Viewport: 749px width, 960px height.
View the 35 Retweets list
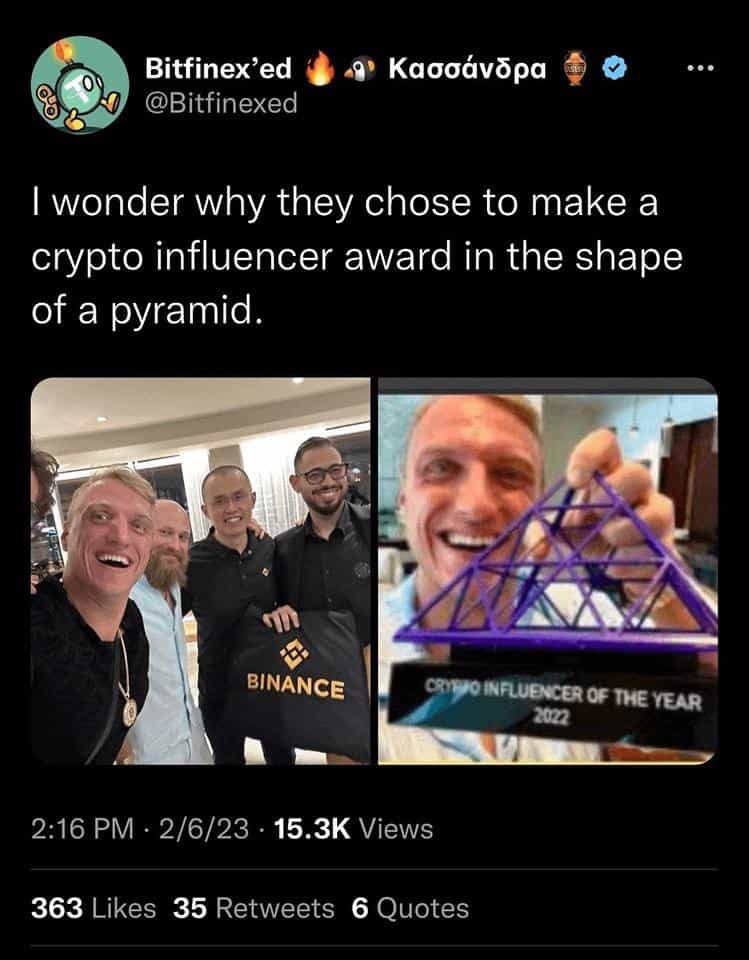pyautogui.click(x=254, y=908)
